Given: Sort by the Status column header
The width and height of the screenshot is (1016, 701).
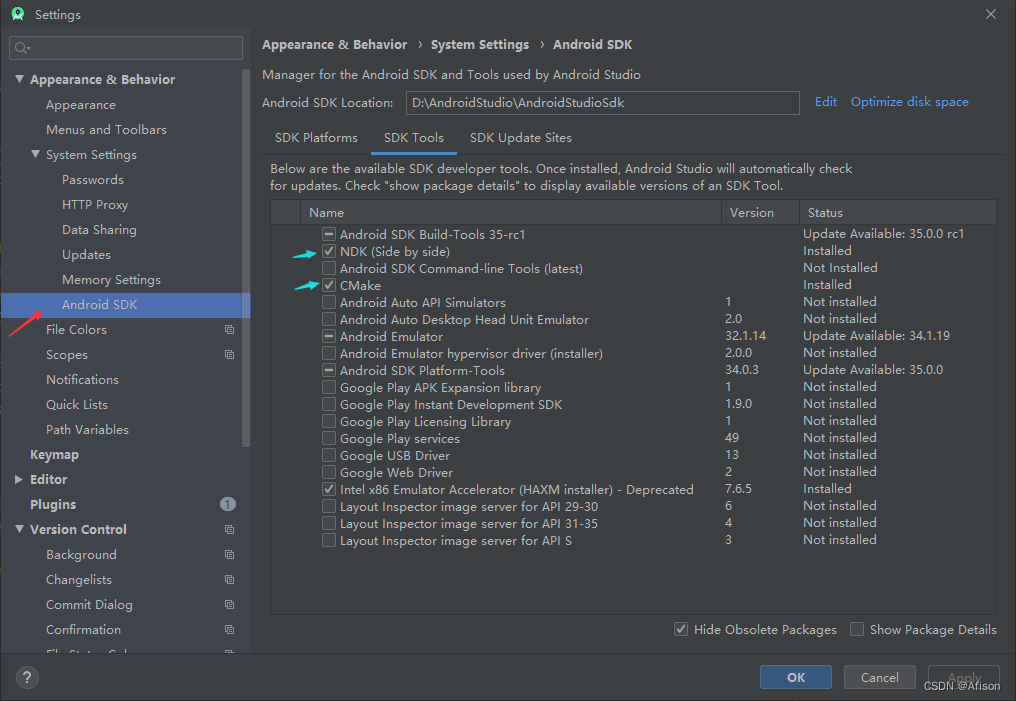Looking at the screenshot, I should click(898, 213).
